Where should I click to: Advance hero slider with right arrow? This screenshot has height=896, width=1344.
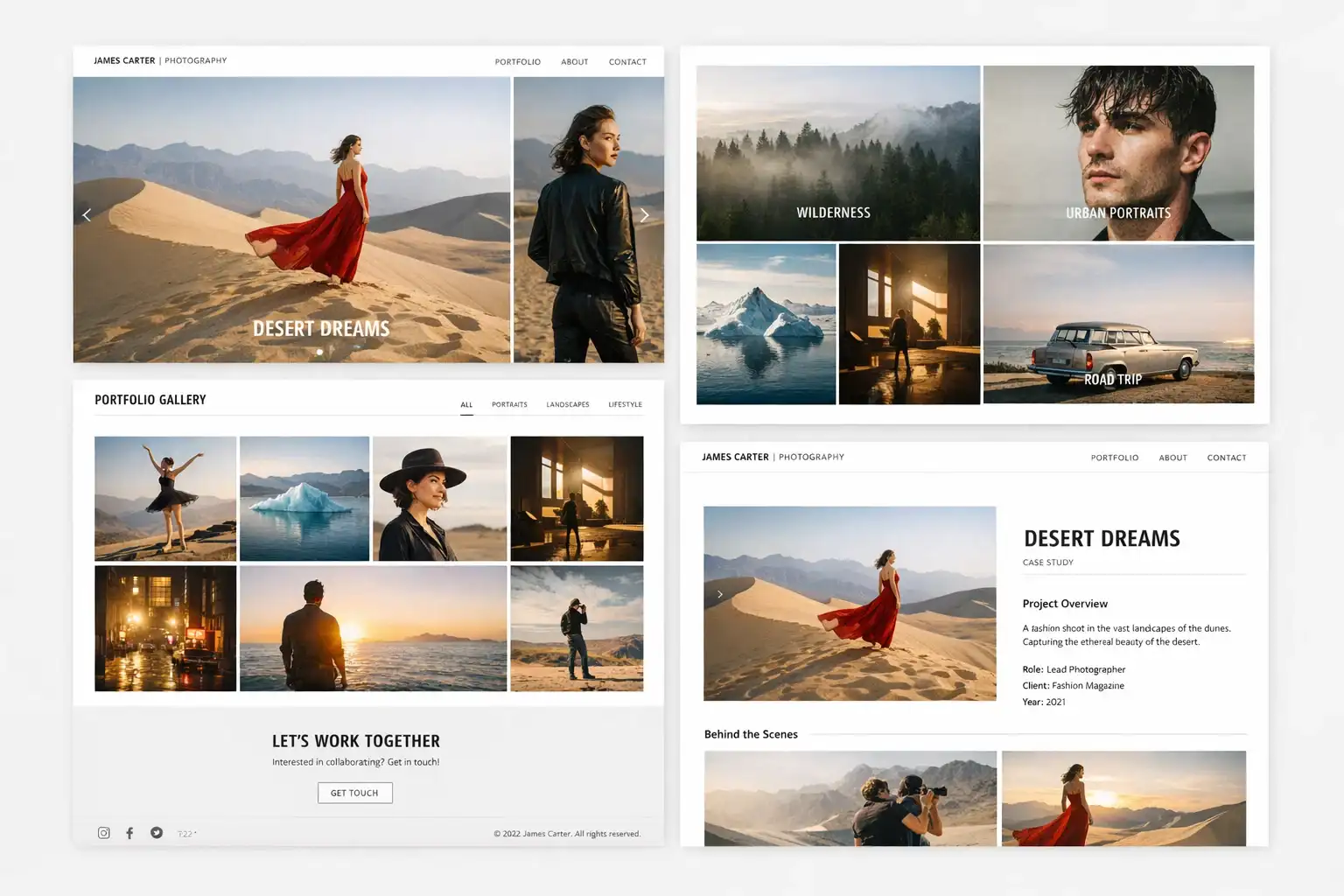[x=644, y=215]
